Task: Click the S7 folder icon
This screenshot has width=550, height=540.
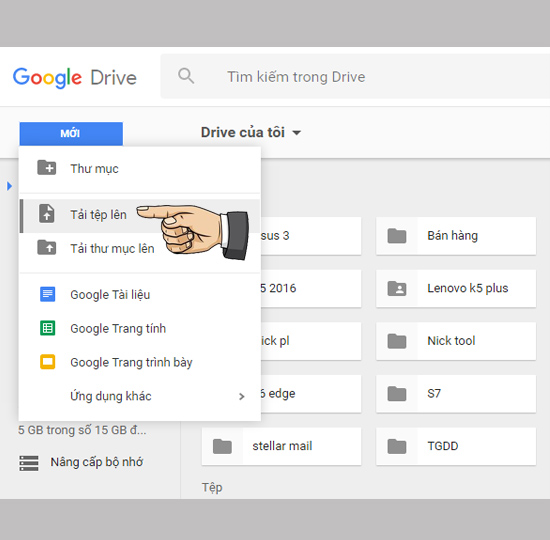Action: click(397, 394)
